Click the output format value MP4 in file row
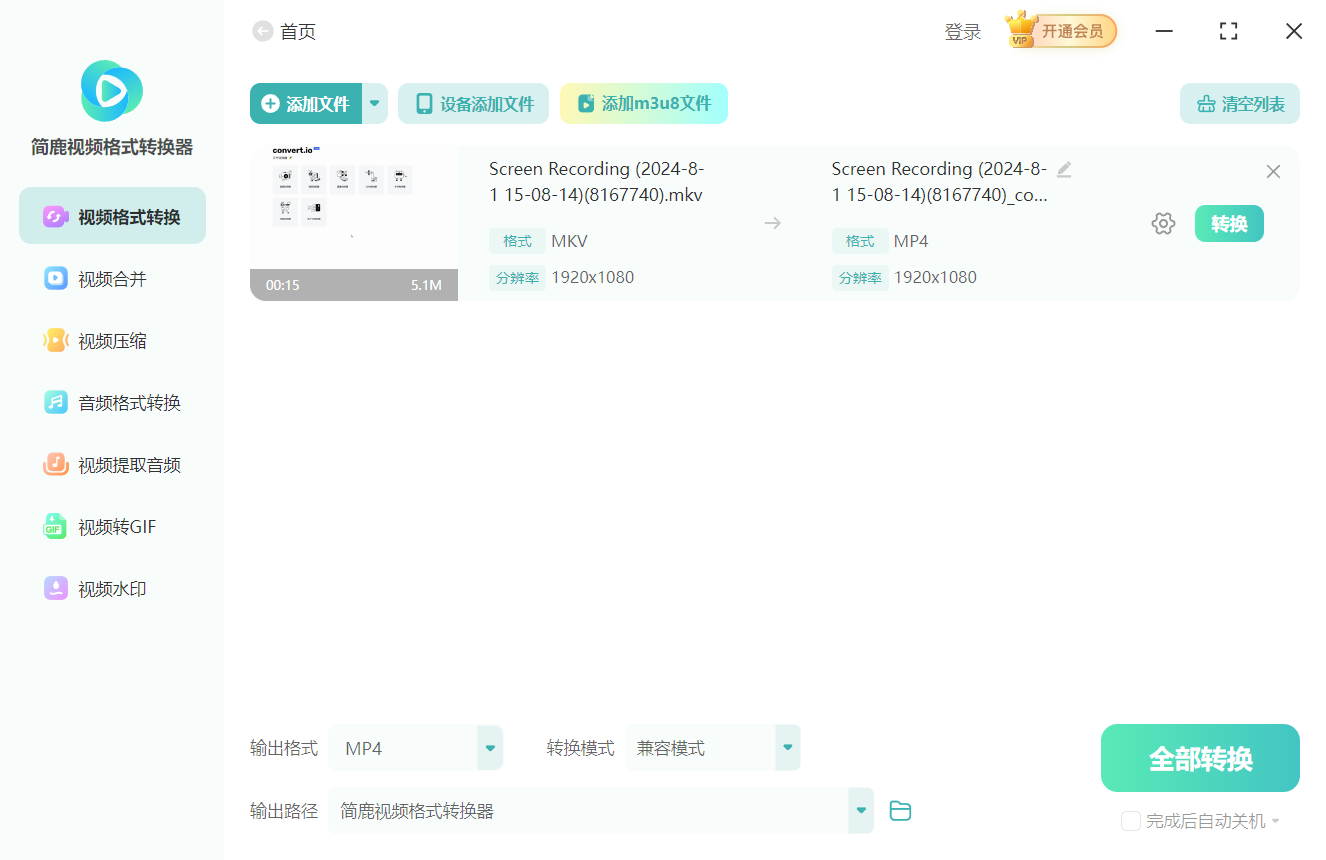 (911, 241)
